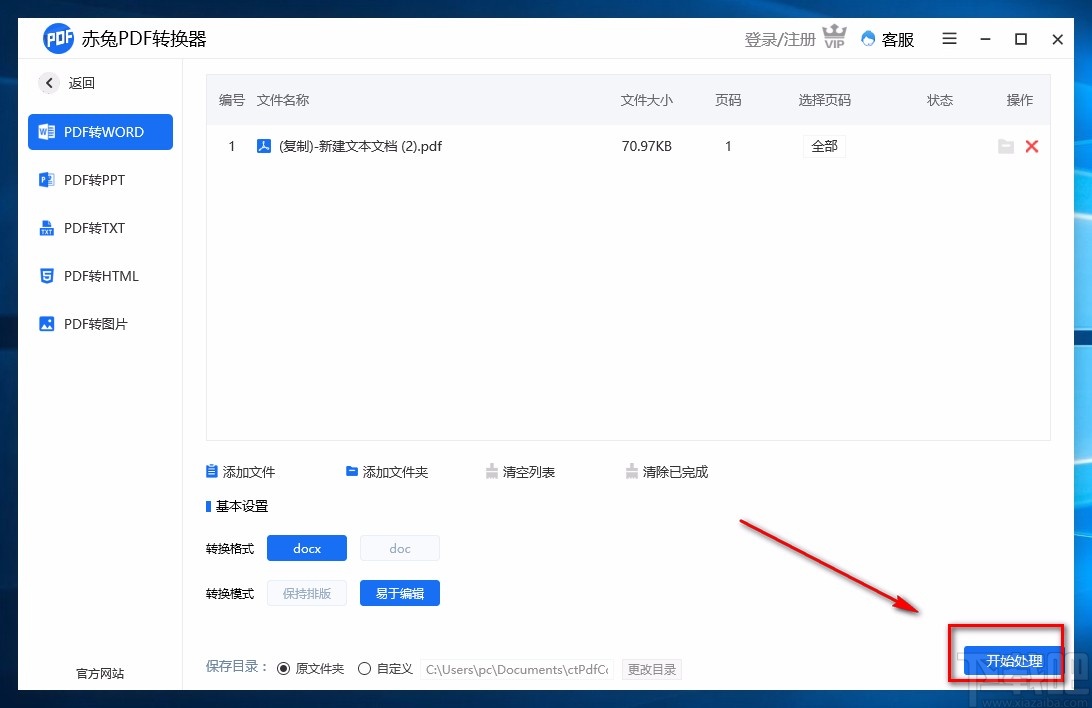Screen dimensions: 1092x708
Task: Switch to PDF转HTML conversion
Action: [98, 276]
